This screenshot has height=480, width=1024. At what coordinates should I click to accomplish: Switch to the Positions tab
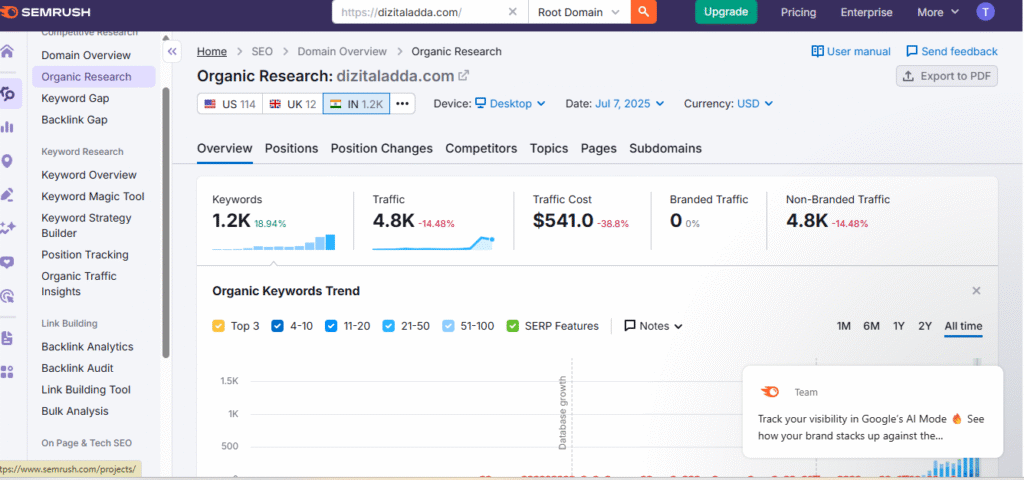[x=291, y=148]
